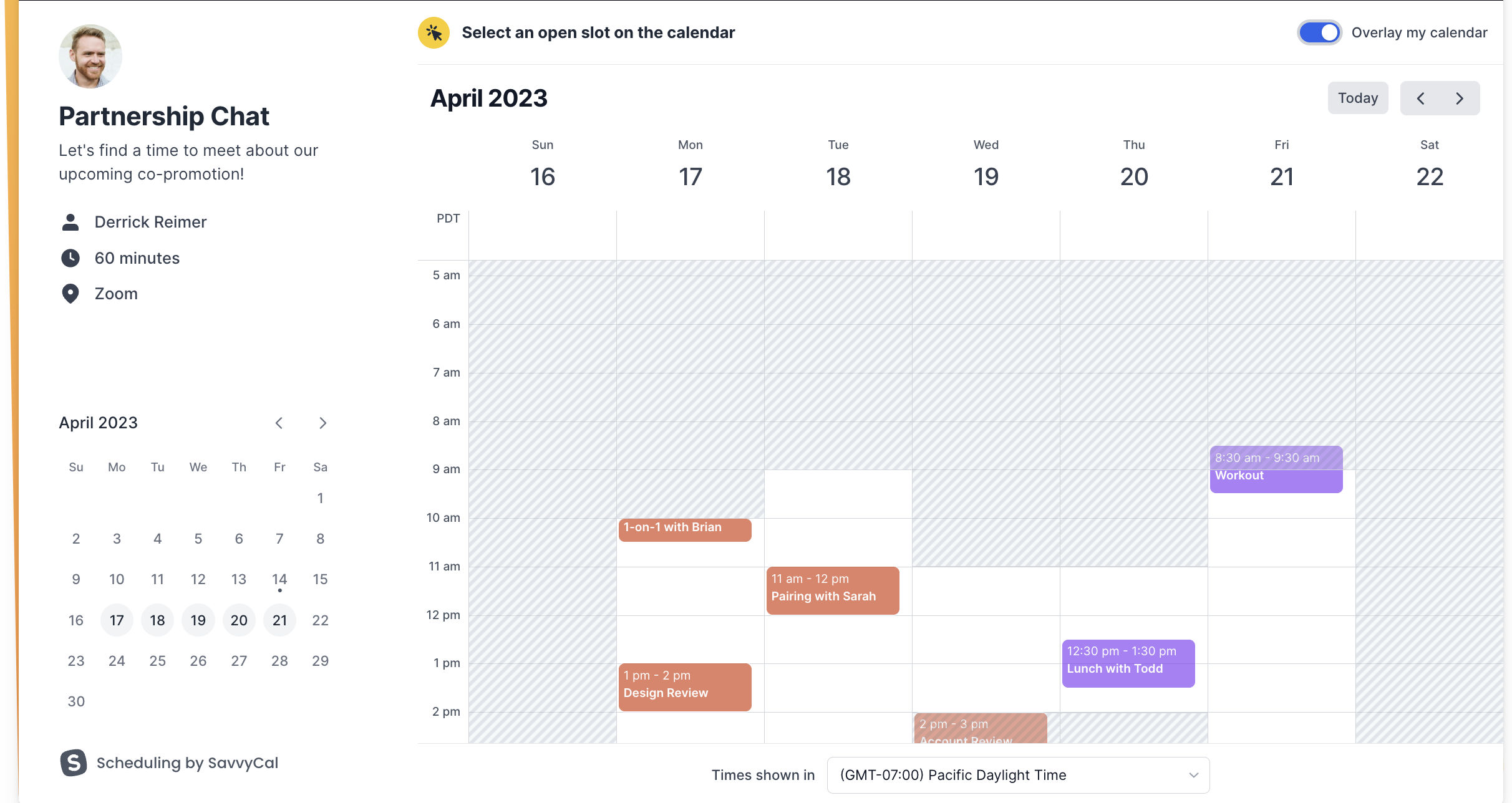This screenshot has width=1512, height=803.
Task: Select the person icon beside Derrick Reimer
Action: [70, 222]
